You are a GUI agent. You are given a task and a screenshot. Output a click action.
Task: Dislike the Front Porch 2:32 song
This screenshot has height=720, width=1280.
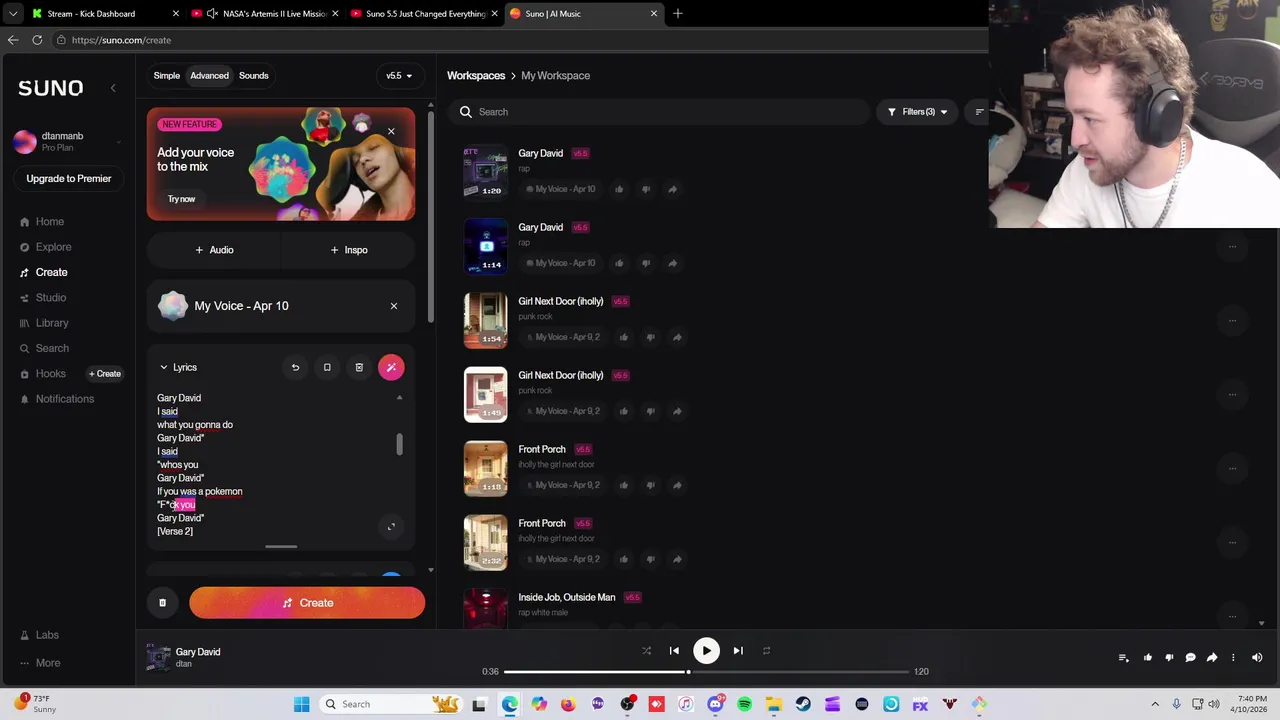(x=650, y=559)
